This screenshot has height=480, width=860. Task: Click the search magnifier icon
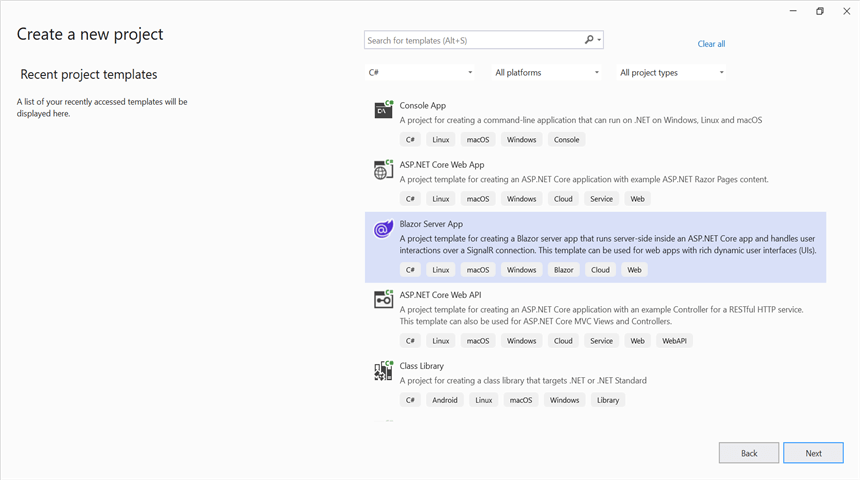(x=589, y=40)
